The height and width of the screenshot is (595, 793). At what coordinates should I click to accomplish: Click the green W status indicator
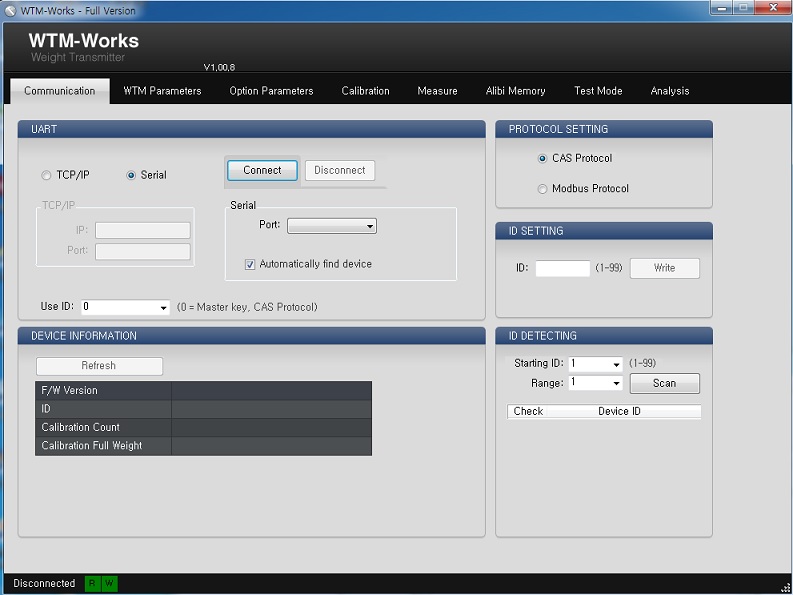click(109, 583)
